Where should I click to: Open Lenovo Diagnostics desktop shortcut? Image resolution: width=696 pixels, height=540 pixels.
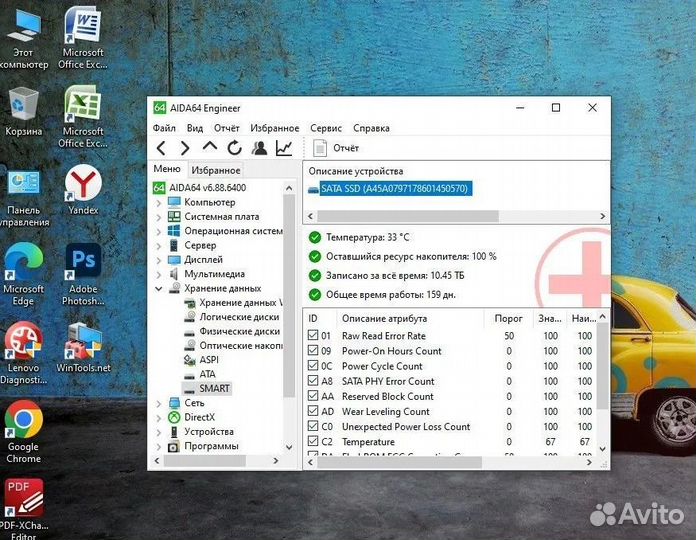pyautogui.click(x=24, y=353)
